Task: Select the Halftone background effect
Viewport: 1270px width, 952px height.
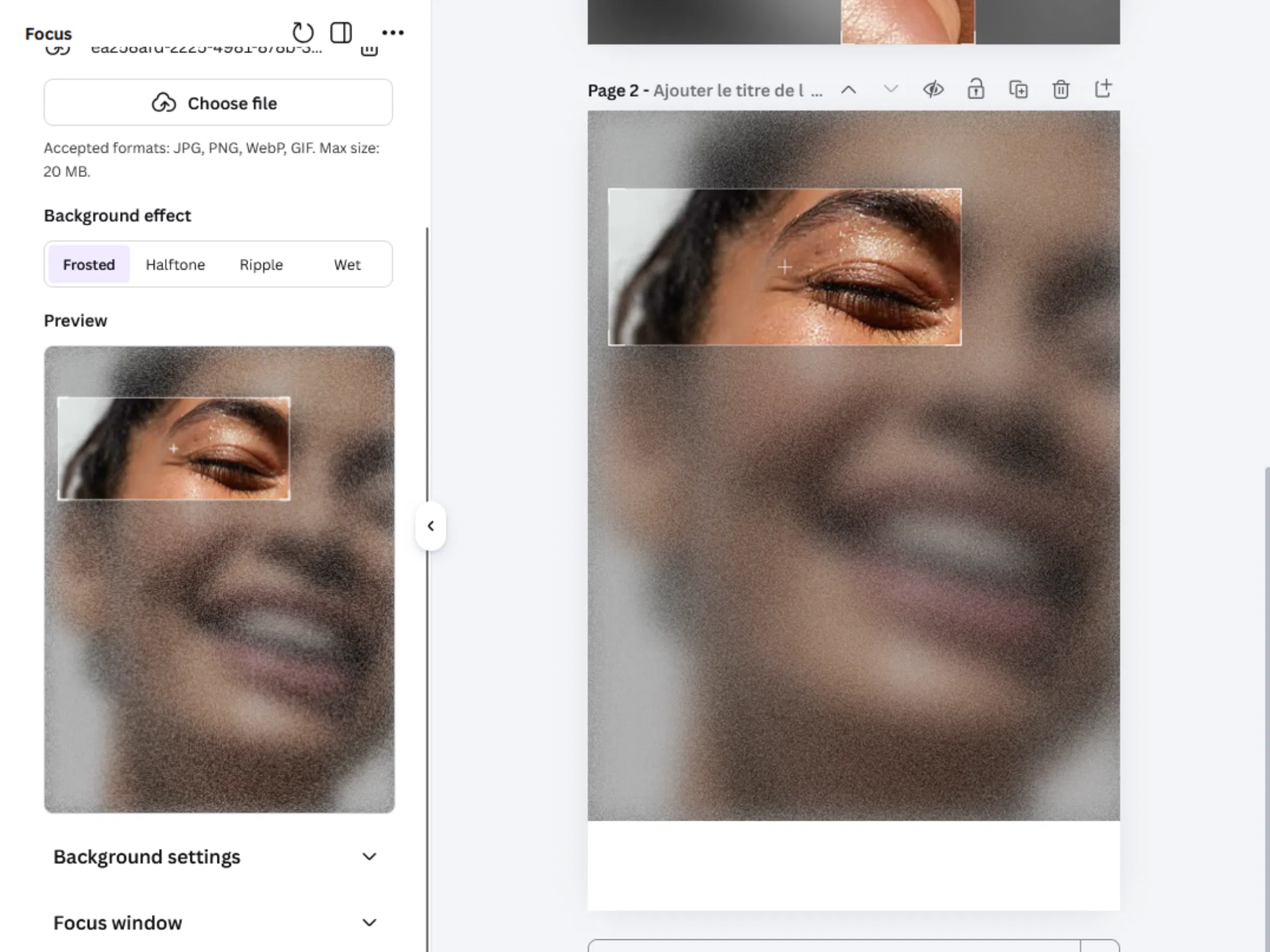Action: 175,264
